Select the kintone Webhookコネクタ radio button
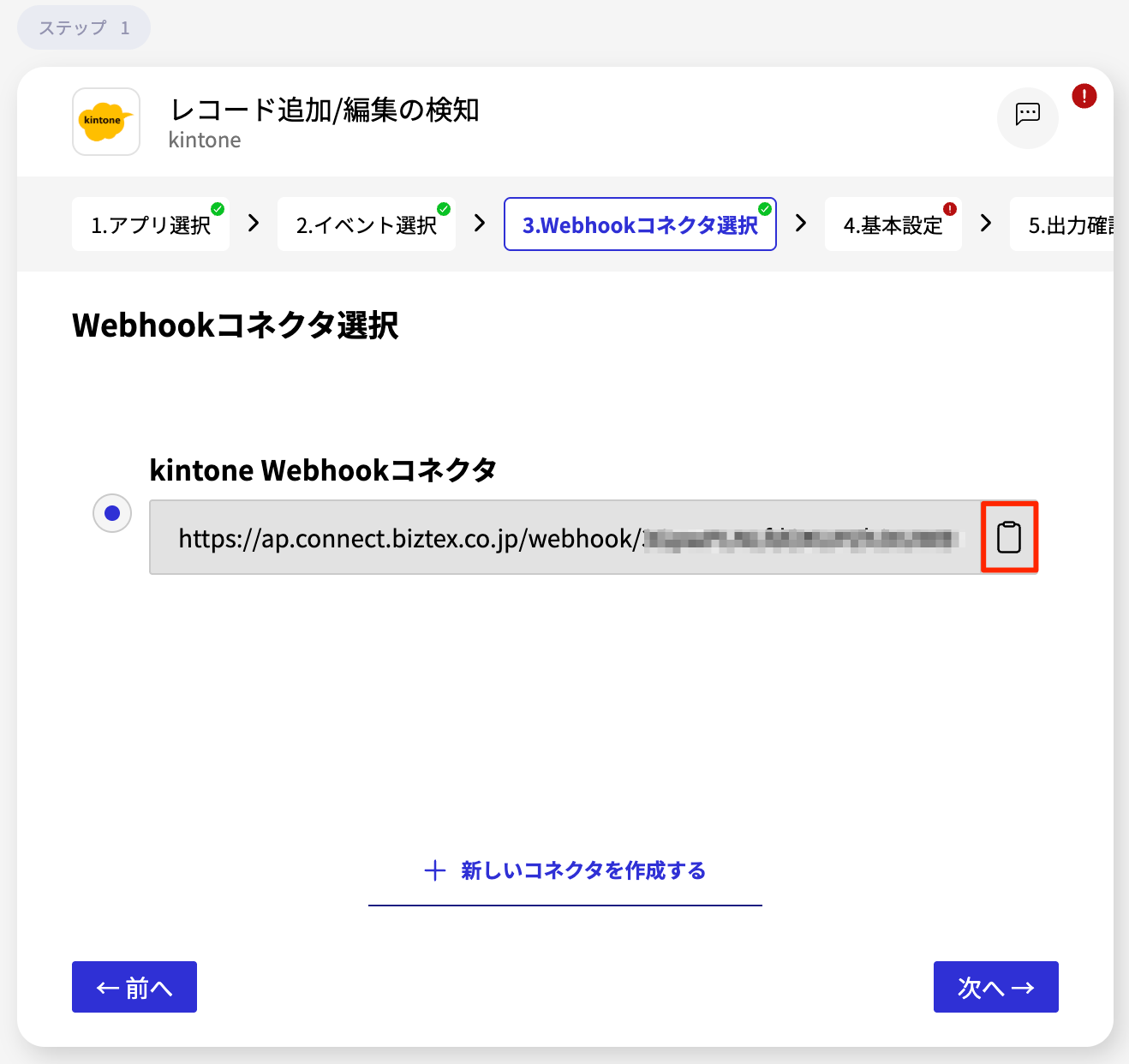 pos(112,512)
